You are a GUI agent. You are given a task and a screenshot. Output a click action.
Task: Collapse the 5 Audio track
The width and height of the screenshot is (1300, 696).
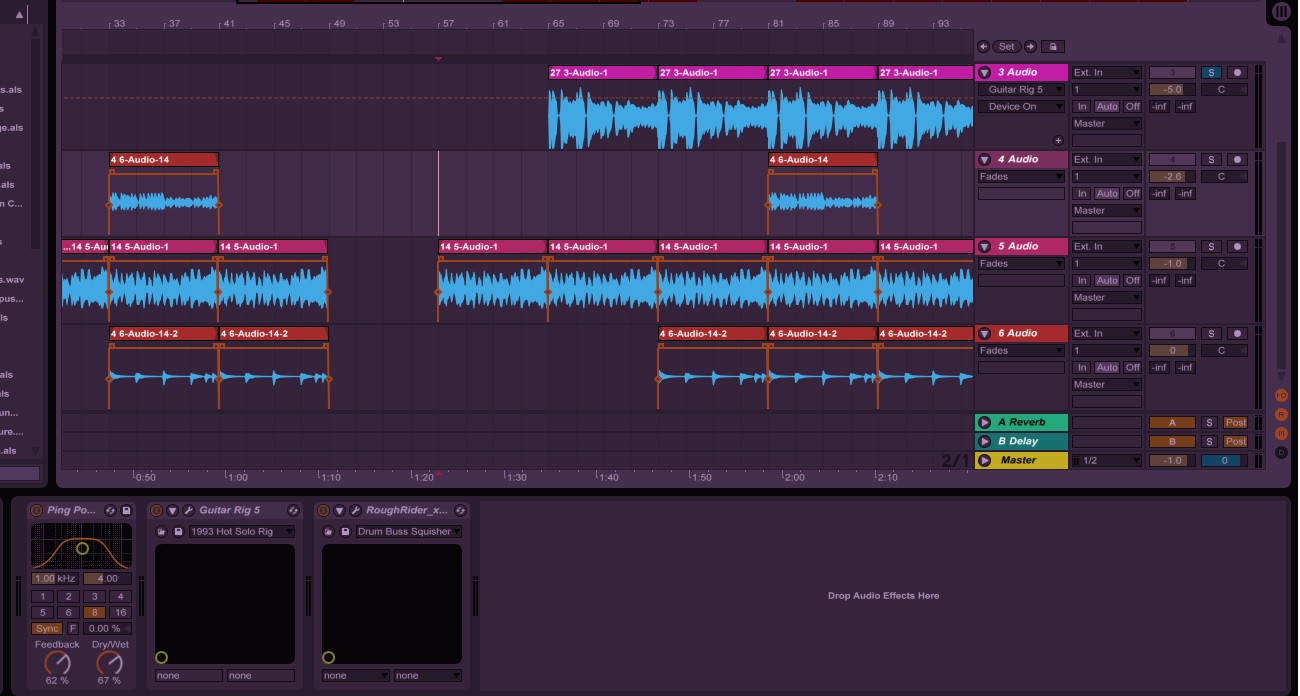[x=985, y=247]
